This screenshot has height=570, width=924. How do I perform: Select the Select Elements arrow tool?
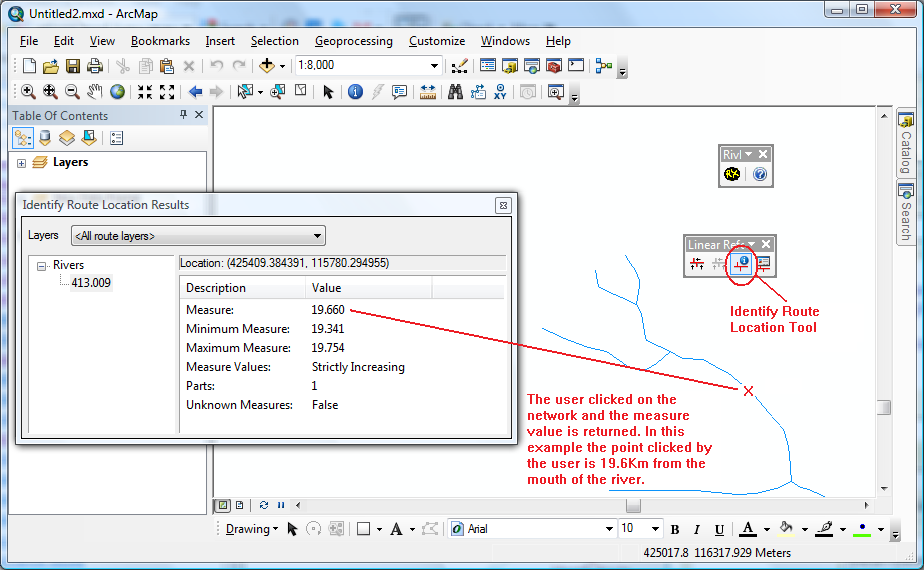point(328,92)
